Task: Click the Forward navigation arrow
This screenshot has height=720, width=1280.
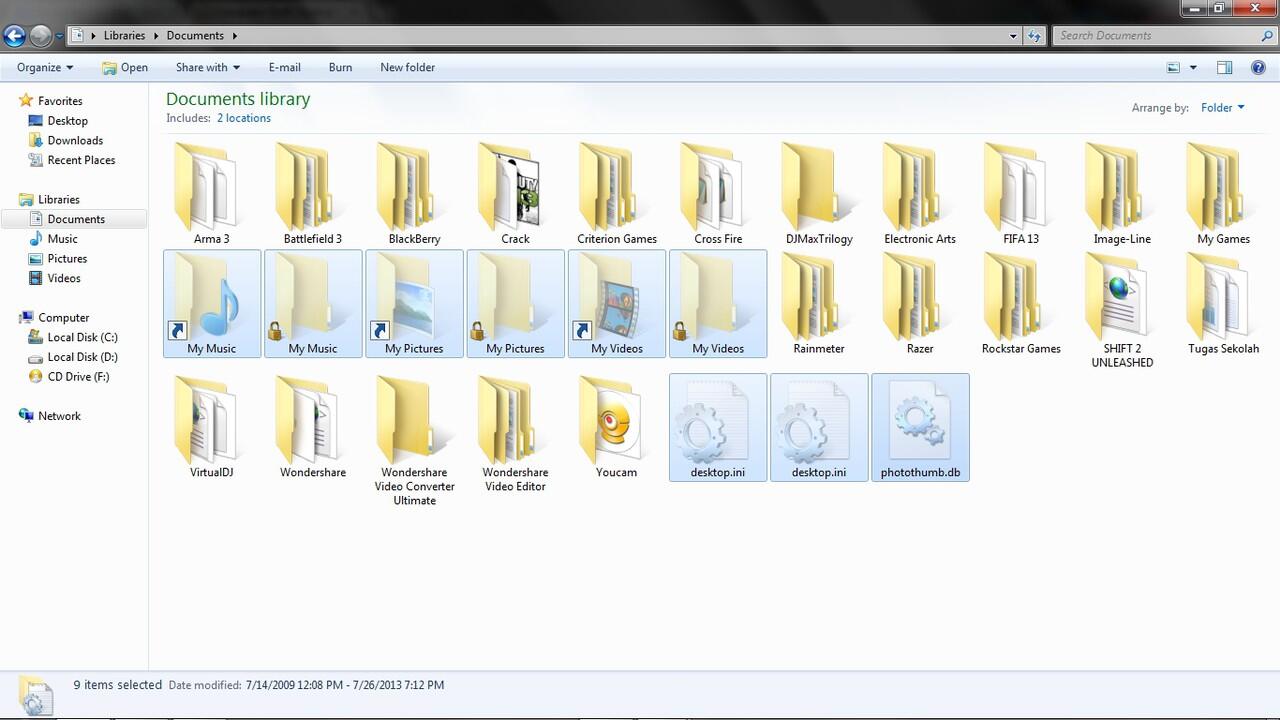Action: [40, 36]
